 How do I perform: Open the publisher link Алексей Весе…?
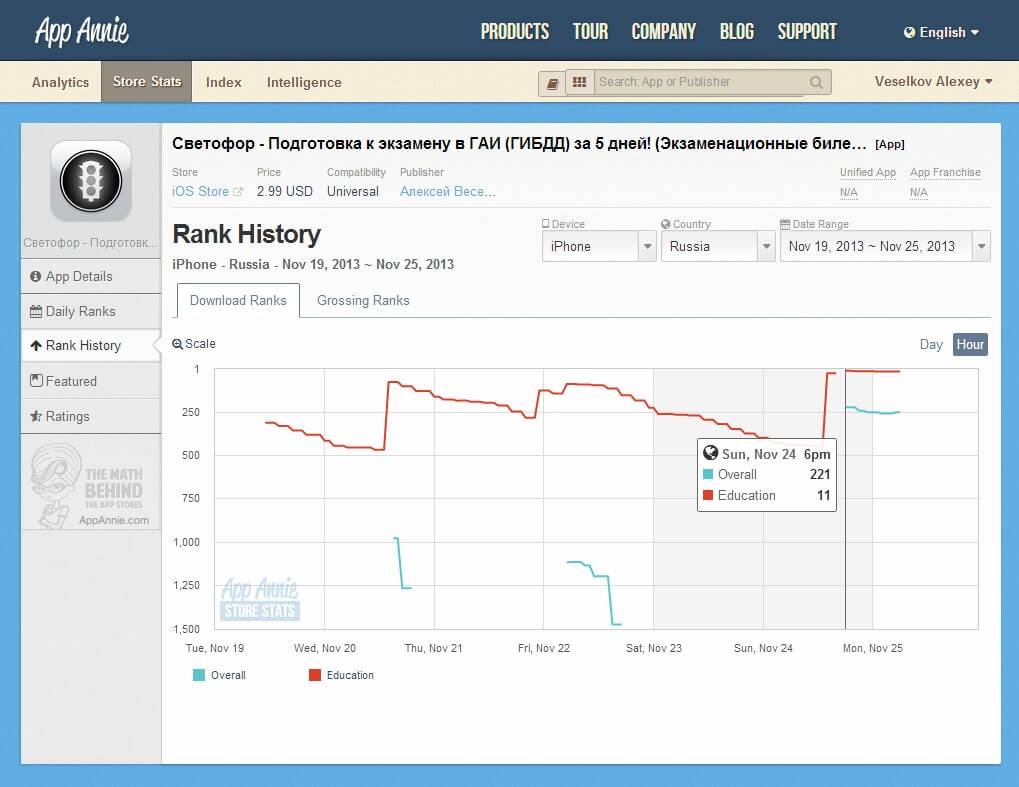click(x=448, y=192)
